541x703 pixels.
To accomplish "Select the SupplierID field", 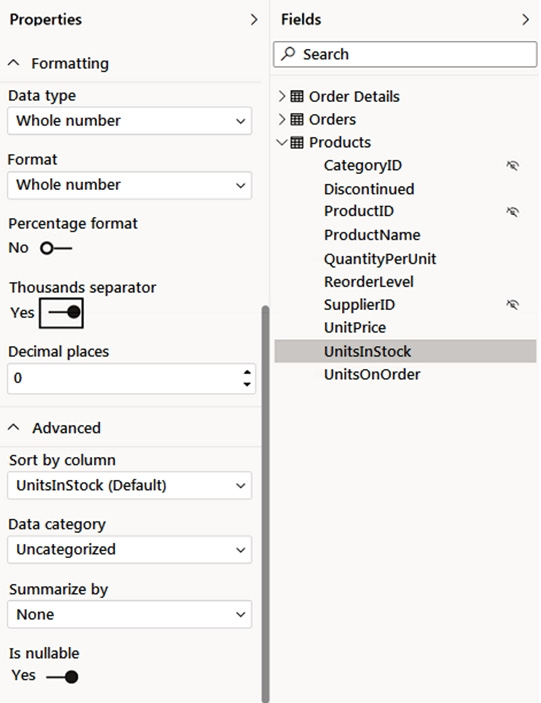I will pyautogui.click(x=359, y=305).
